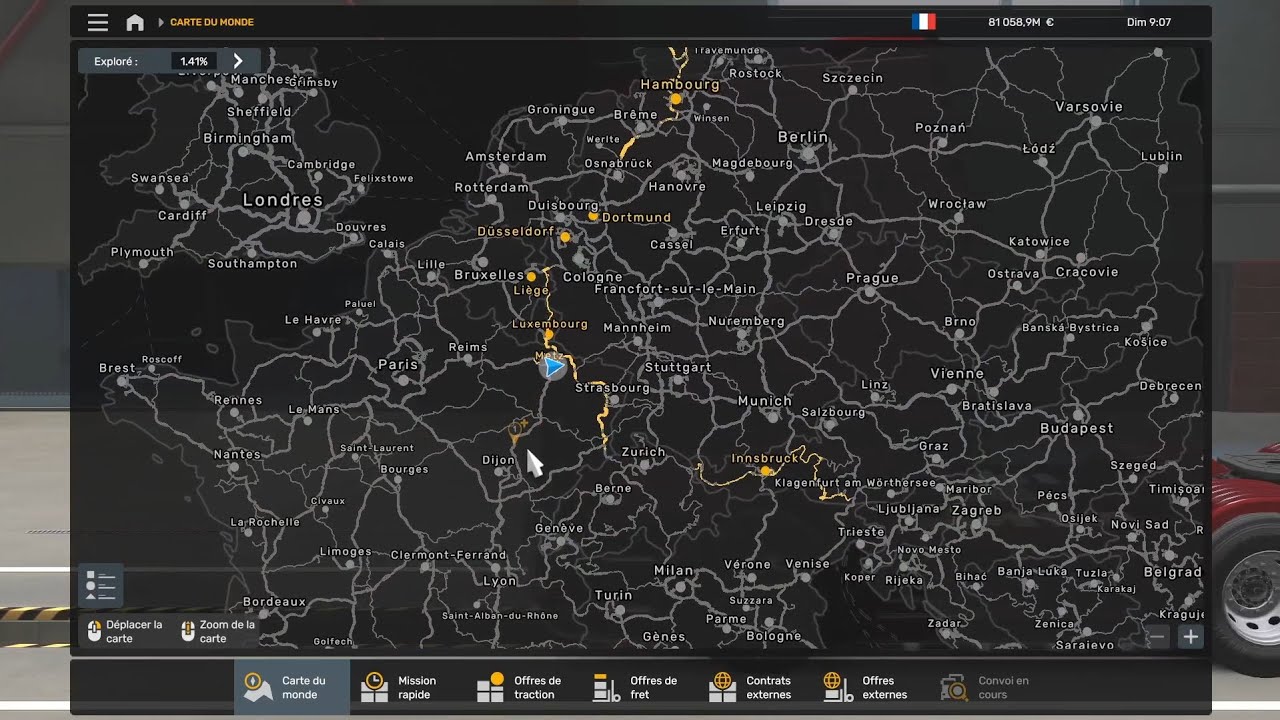Click the Stuttgart city label

pos(678,367)
